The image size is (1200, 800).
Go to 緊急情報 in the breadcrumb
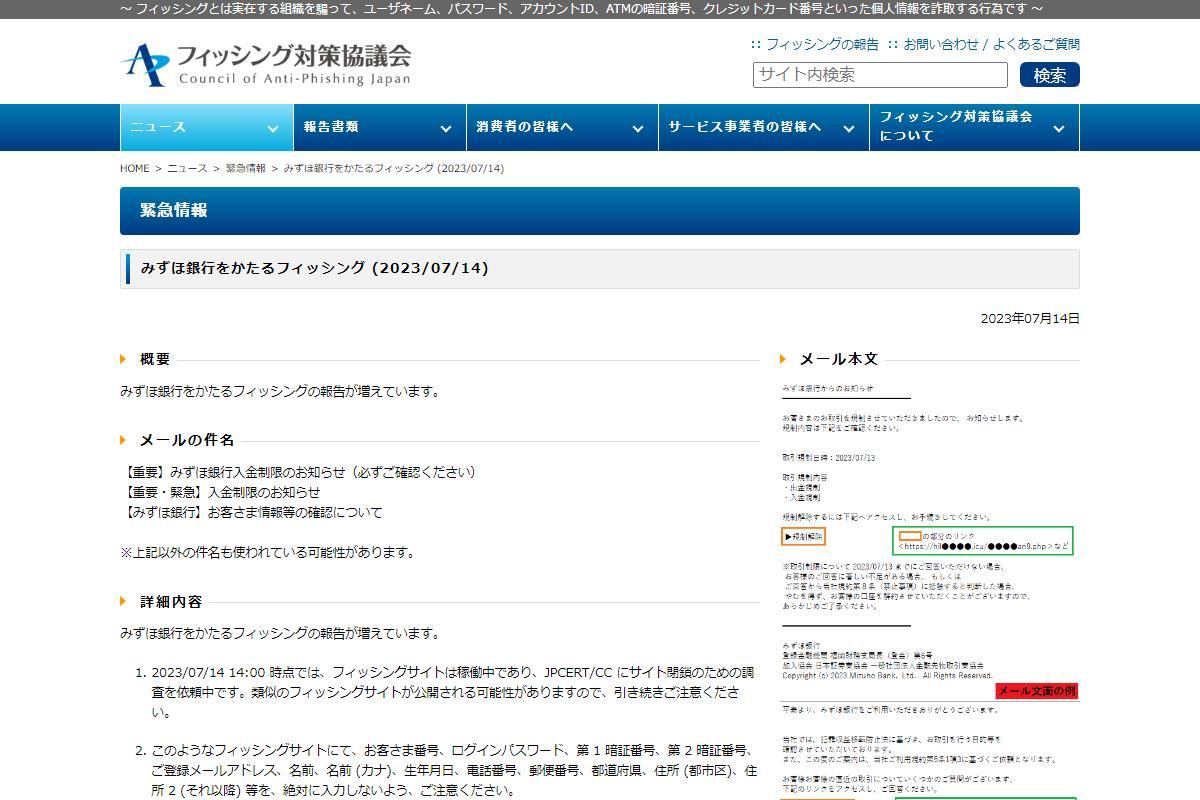[x=245, y=168]
